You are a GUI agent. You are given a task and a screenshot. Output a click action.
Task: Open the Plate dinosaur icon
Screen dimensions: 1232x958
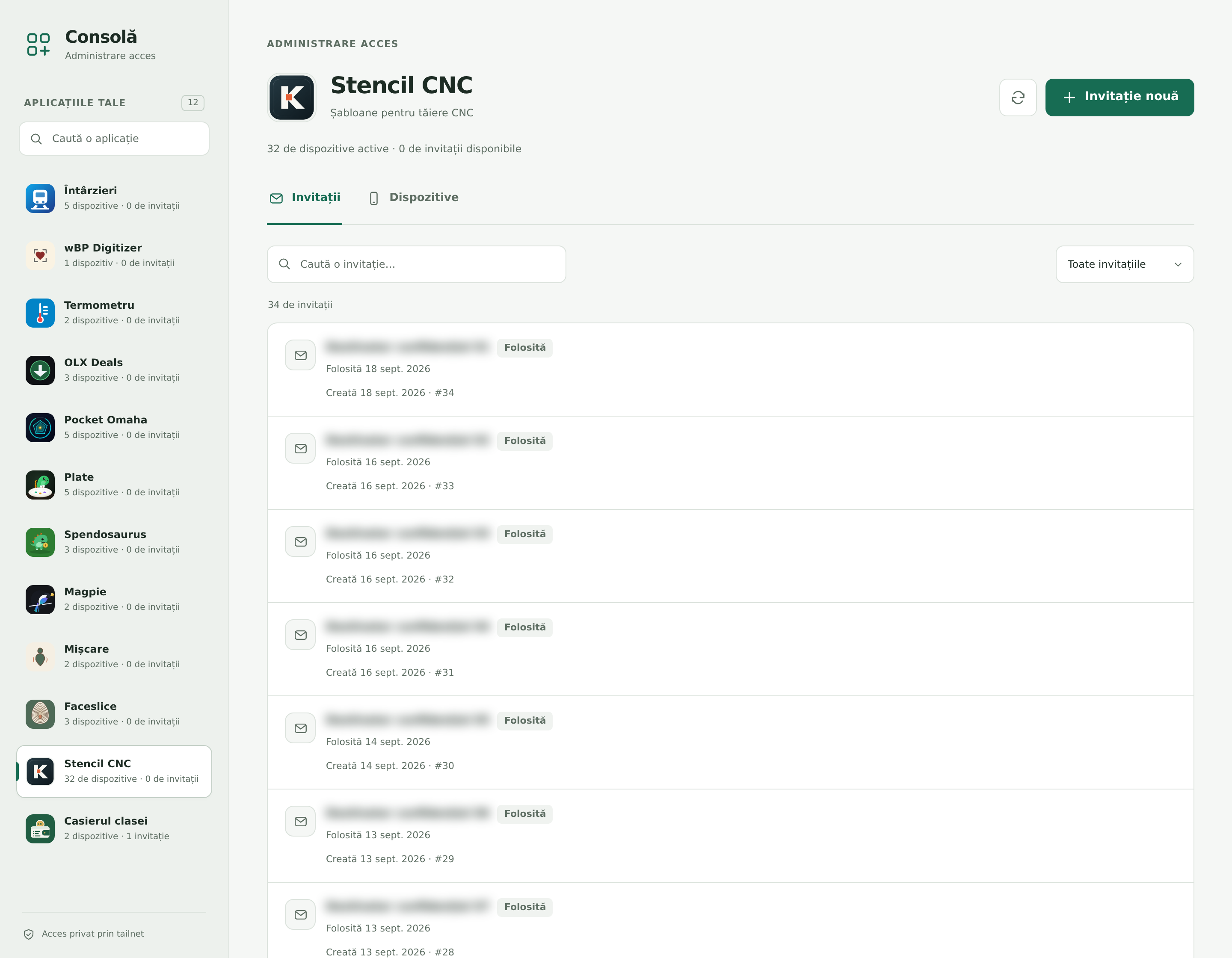tap(40, 485)
